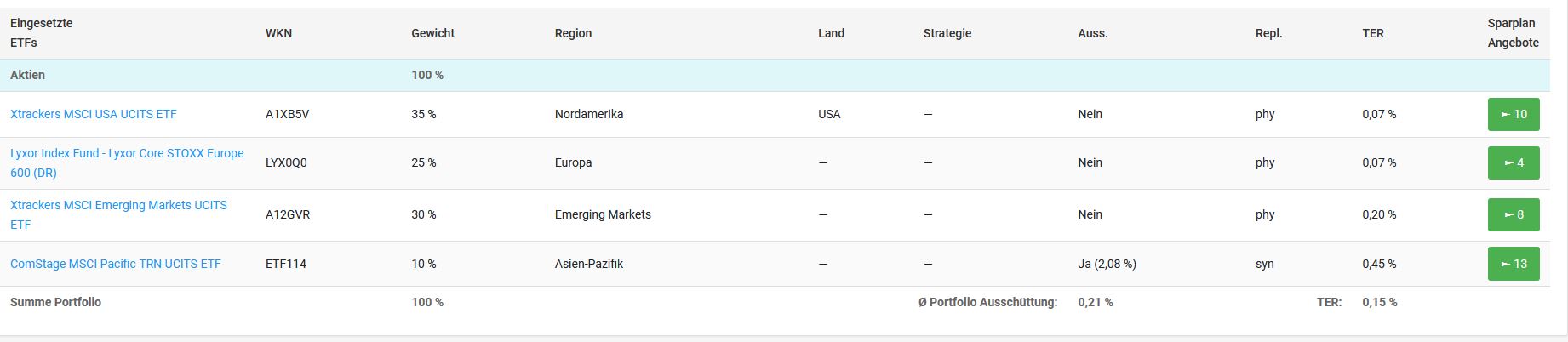Click the Summe Portfolio row label

click(x=55, y=302)
